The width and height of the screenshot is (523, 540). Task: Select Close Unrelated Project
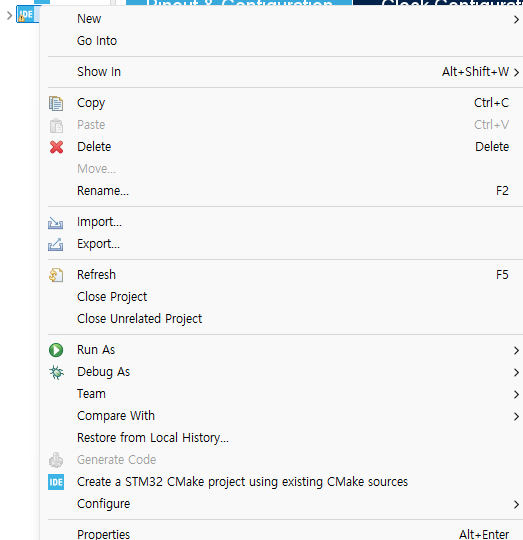coord(139,319)
